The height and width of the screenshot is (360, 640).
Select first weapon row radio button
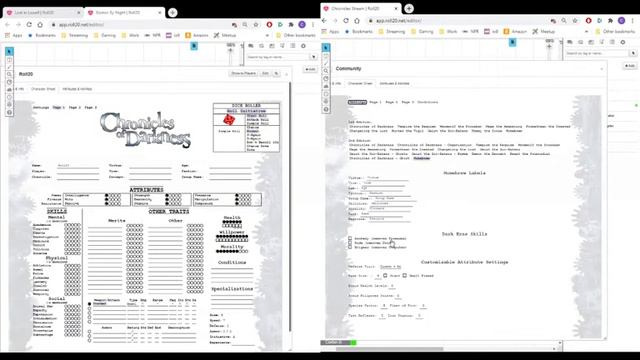(x=89, y=304)
